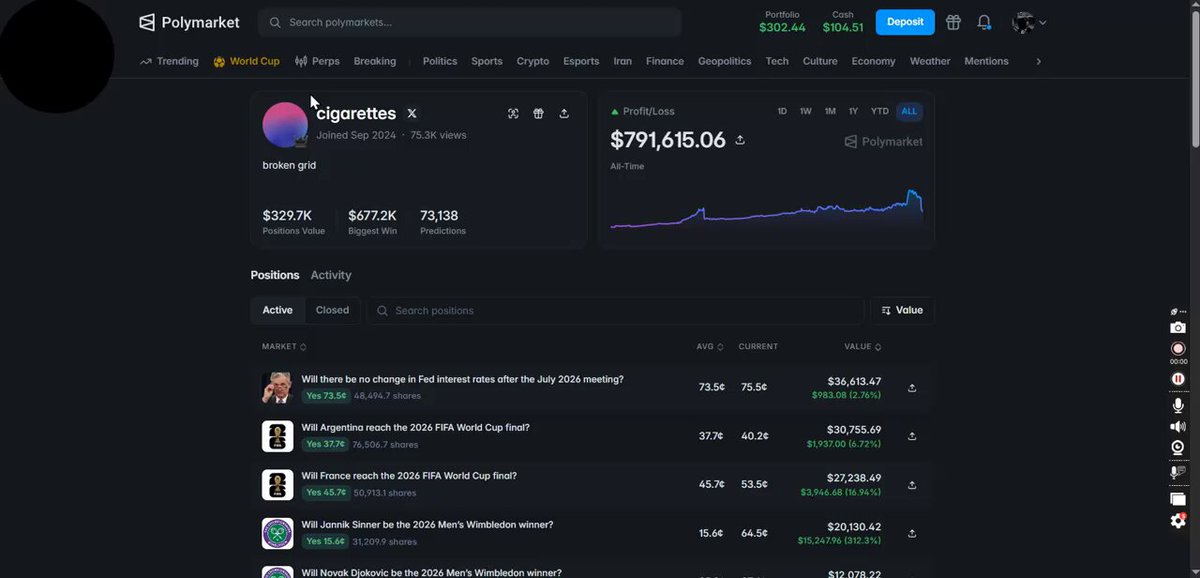1200x578 pixels.
Task: Select the YTD profit/loss range
Action: 880,112
